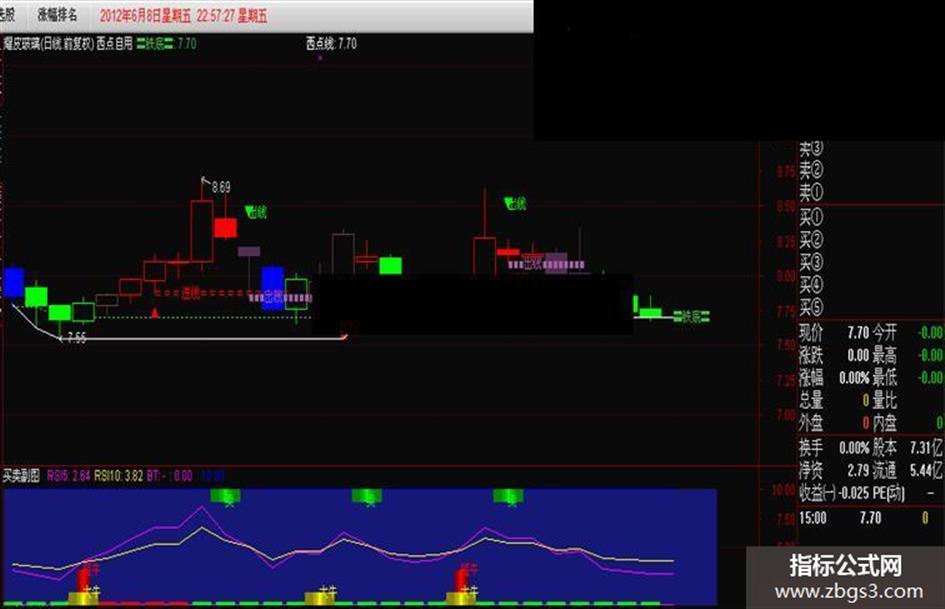Click the 量比 label

point(884,400)
